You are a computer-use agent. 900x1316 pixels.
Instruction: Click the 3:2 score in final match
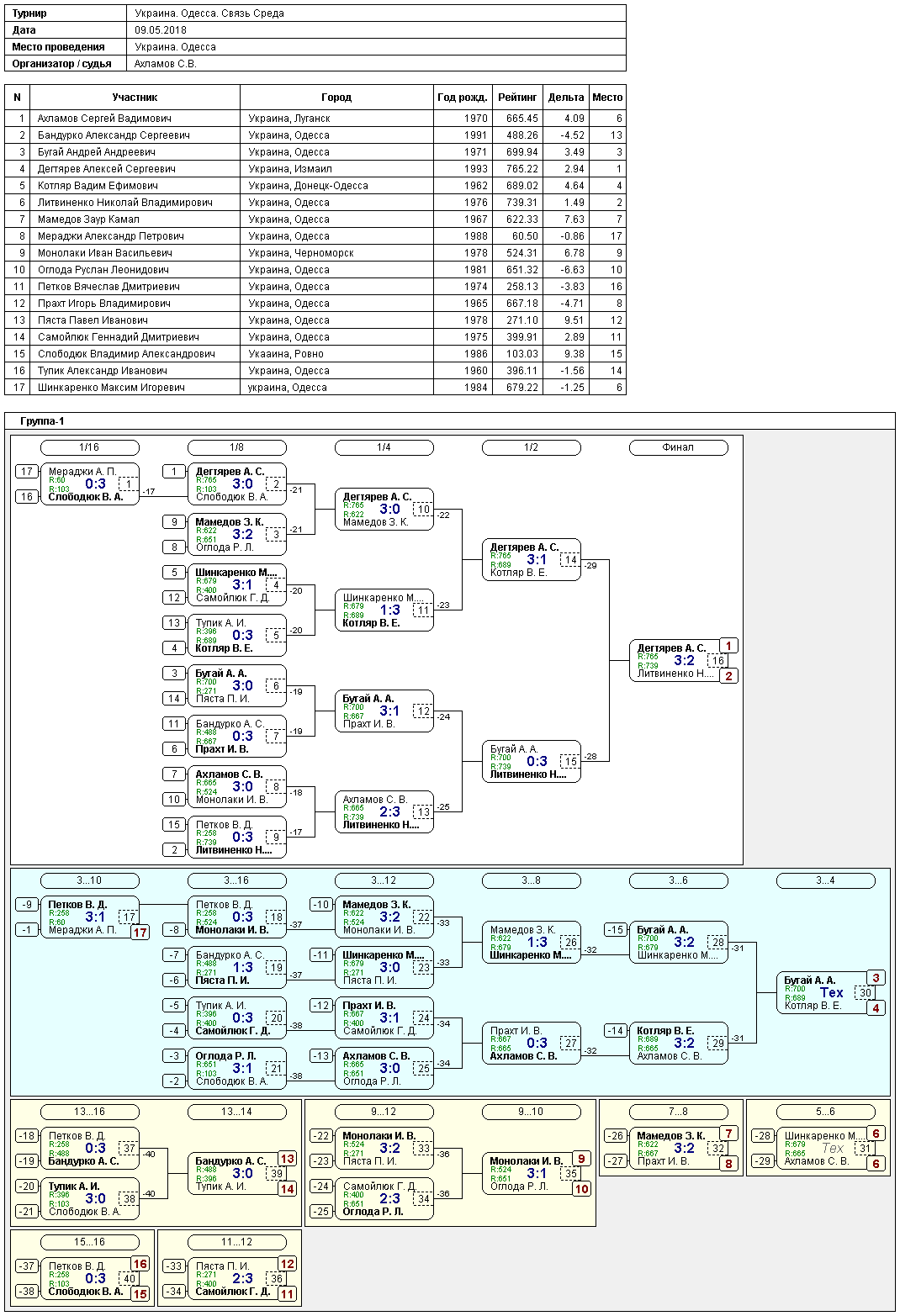coord(684,661)
